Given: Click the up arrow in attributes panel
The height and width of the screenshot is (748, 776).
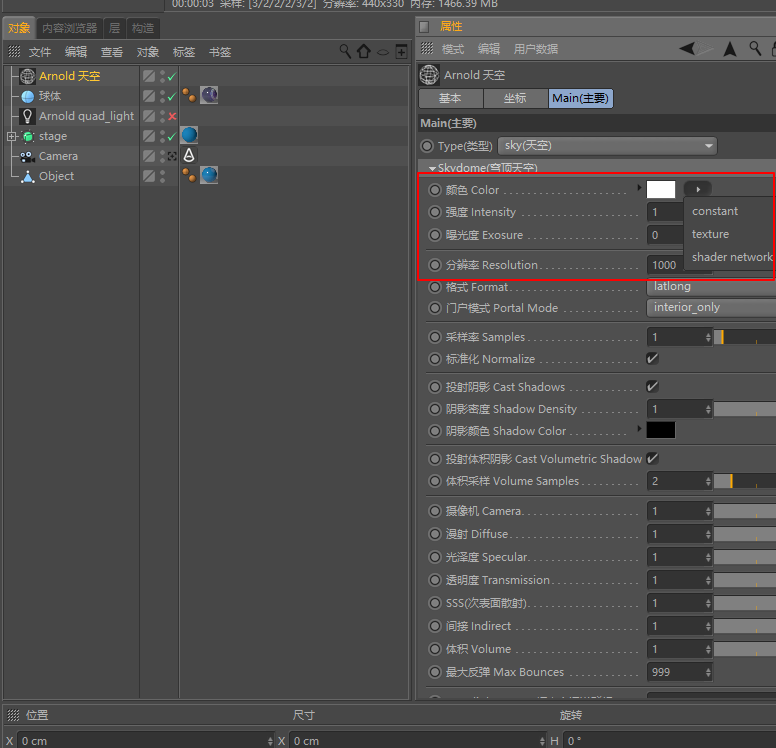Looking at the screenshot, I should [730, 49].
